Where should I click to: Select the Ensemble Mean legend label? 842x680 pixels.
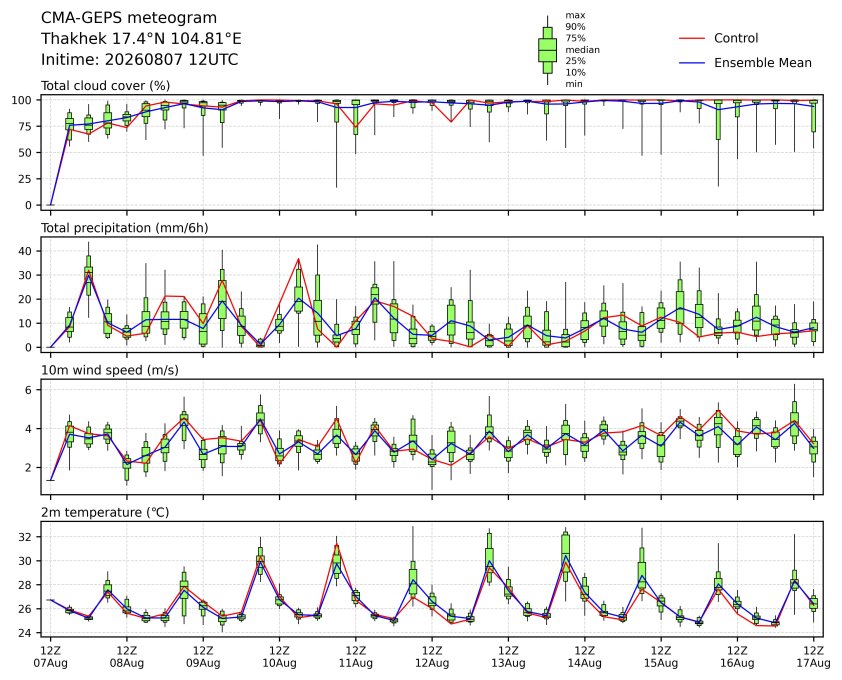click(763, 63)
